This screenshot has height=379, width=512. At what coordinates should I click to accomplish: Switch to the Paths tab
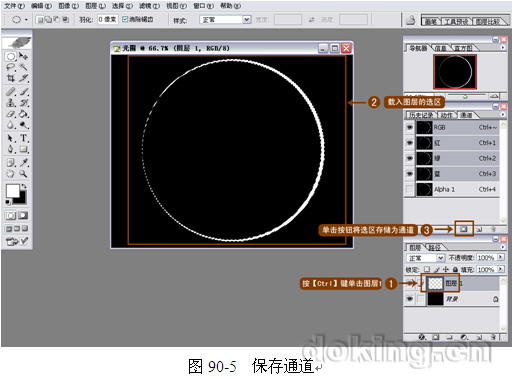pyautogui.click(x=434, y=248)
